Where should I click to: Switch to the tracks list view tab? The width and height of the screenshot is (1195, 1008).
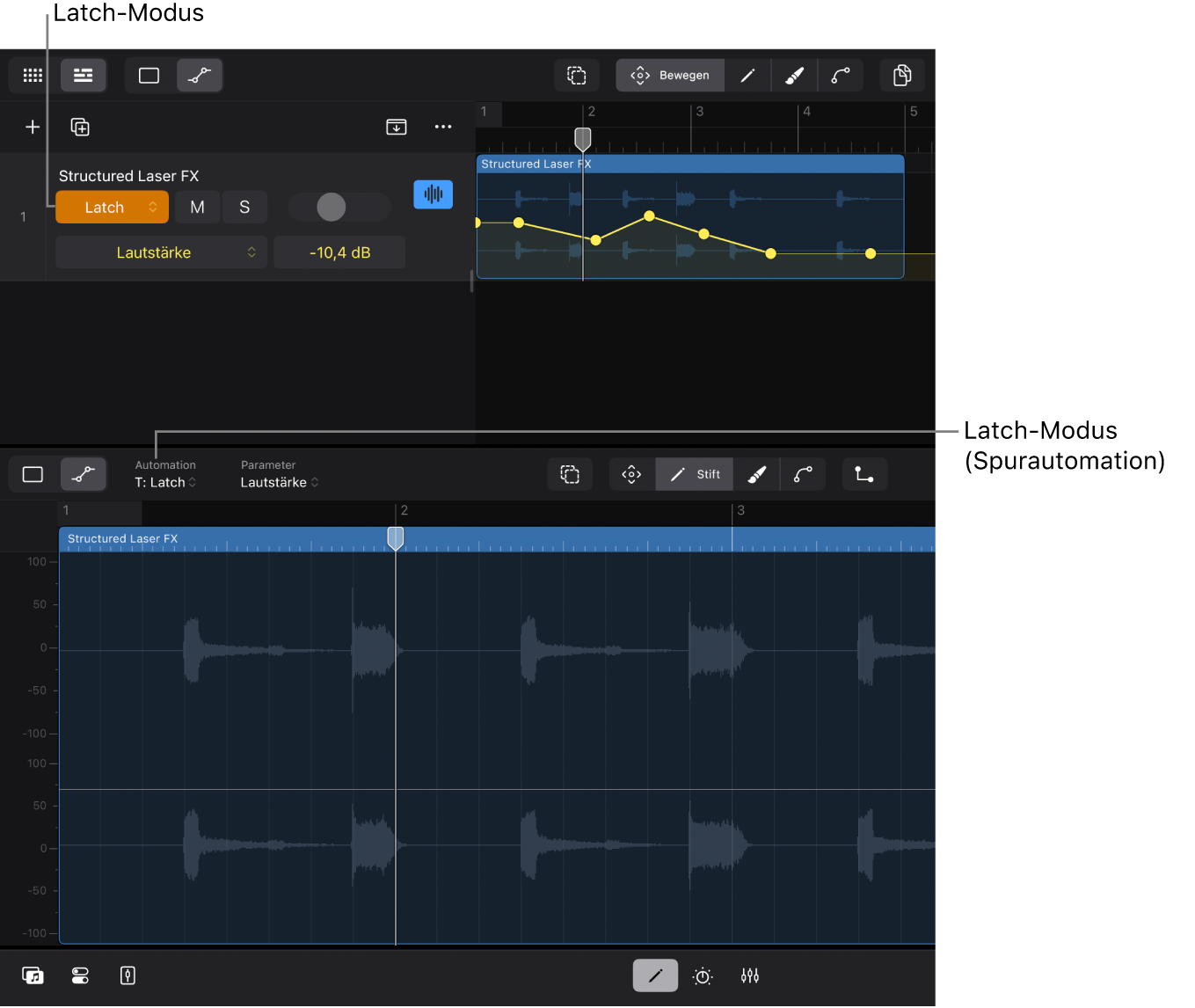point(84,76)
